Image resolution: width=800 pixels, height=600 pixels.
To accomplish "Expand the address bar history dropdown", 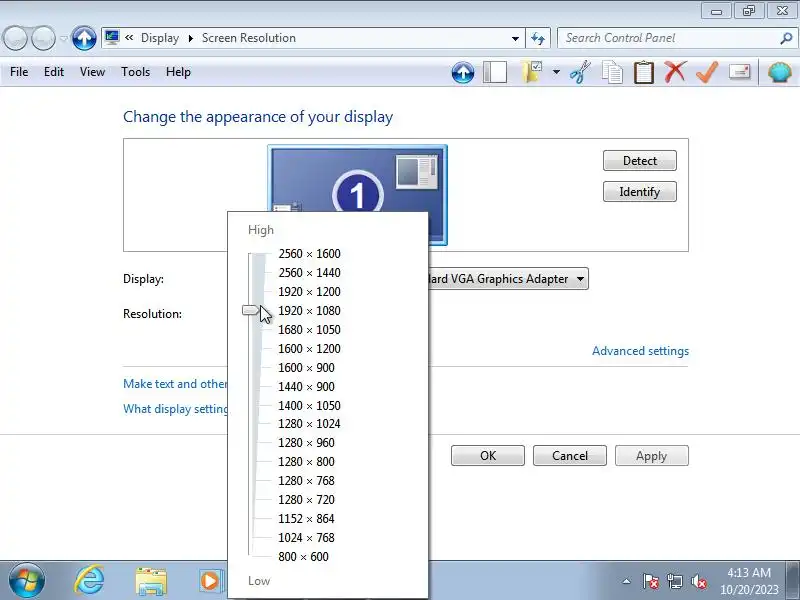I will 515,38.
